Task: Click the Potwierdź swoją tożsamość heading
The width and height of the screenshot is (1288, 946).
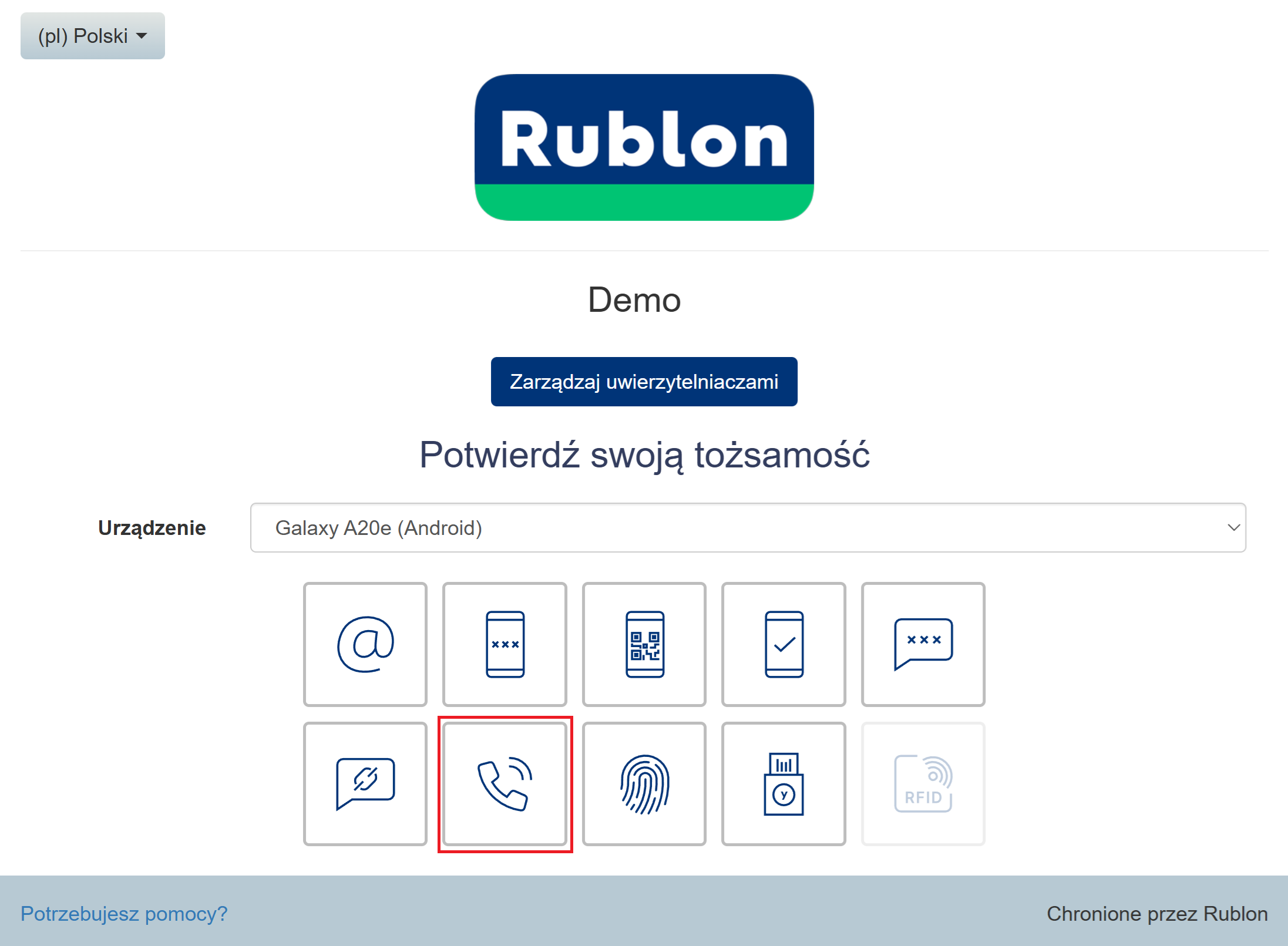Action: tap(644, 455)
